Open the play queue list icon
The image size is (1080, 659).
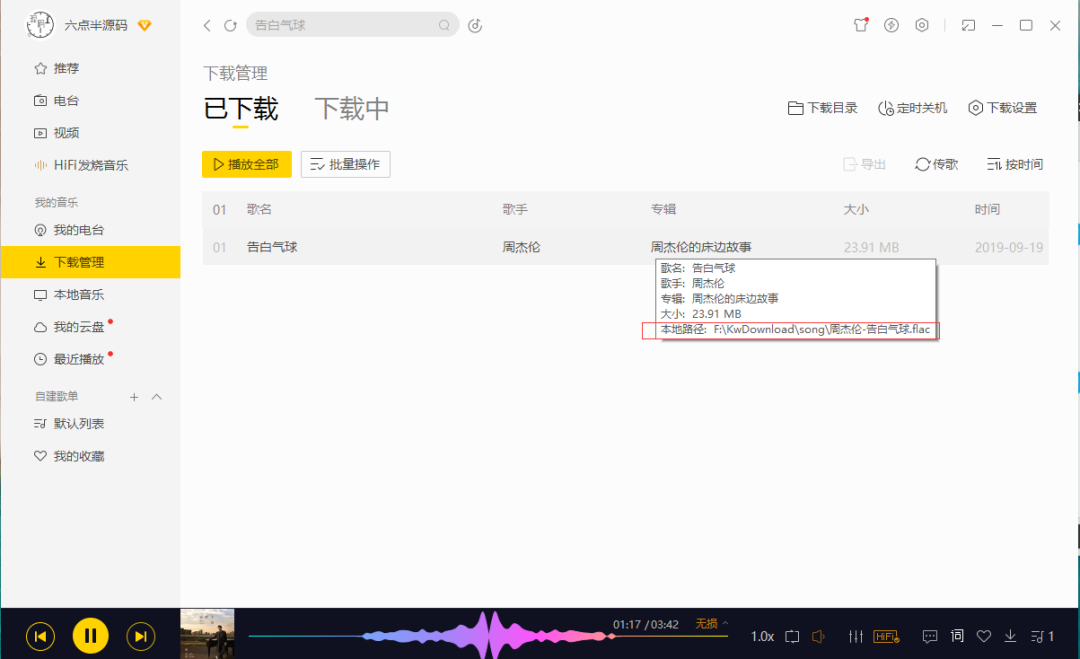click(1042, 636)
